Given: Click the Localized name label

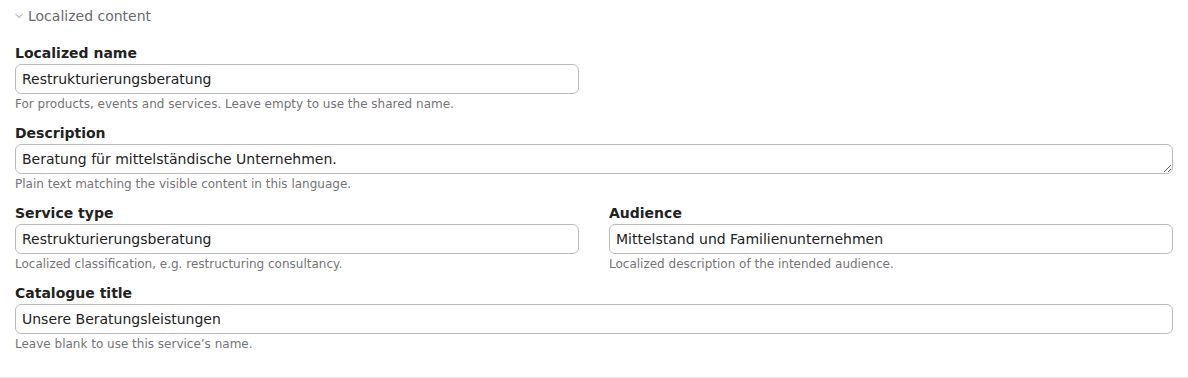Looking at the screenshot, I should 76,53.
